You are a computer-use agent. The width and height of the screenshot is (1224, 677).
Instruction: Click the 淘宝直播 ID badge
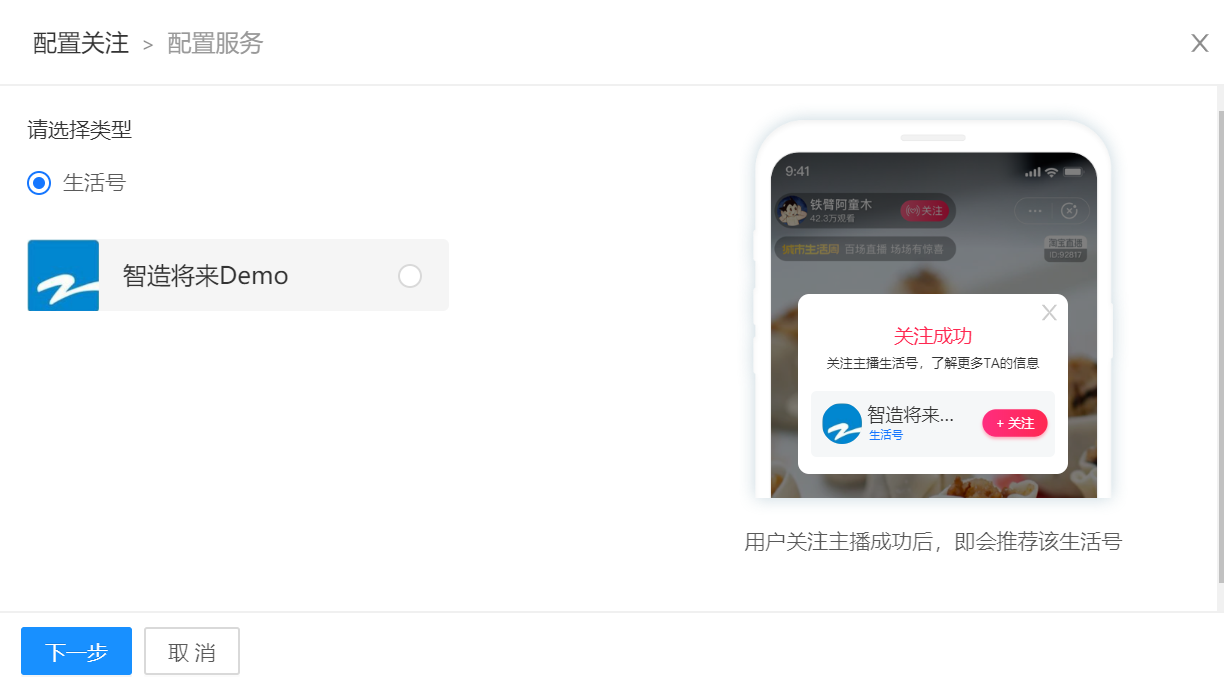pos(1066,249)
